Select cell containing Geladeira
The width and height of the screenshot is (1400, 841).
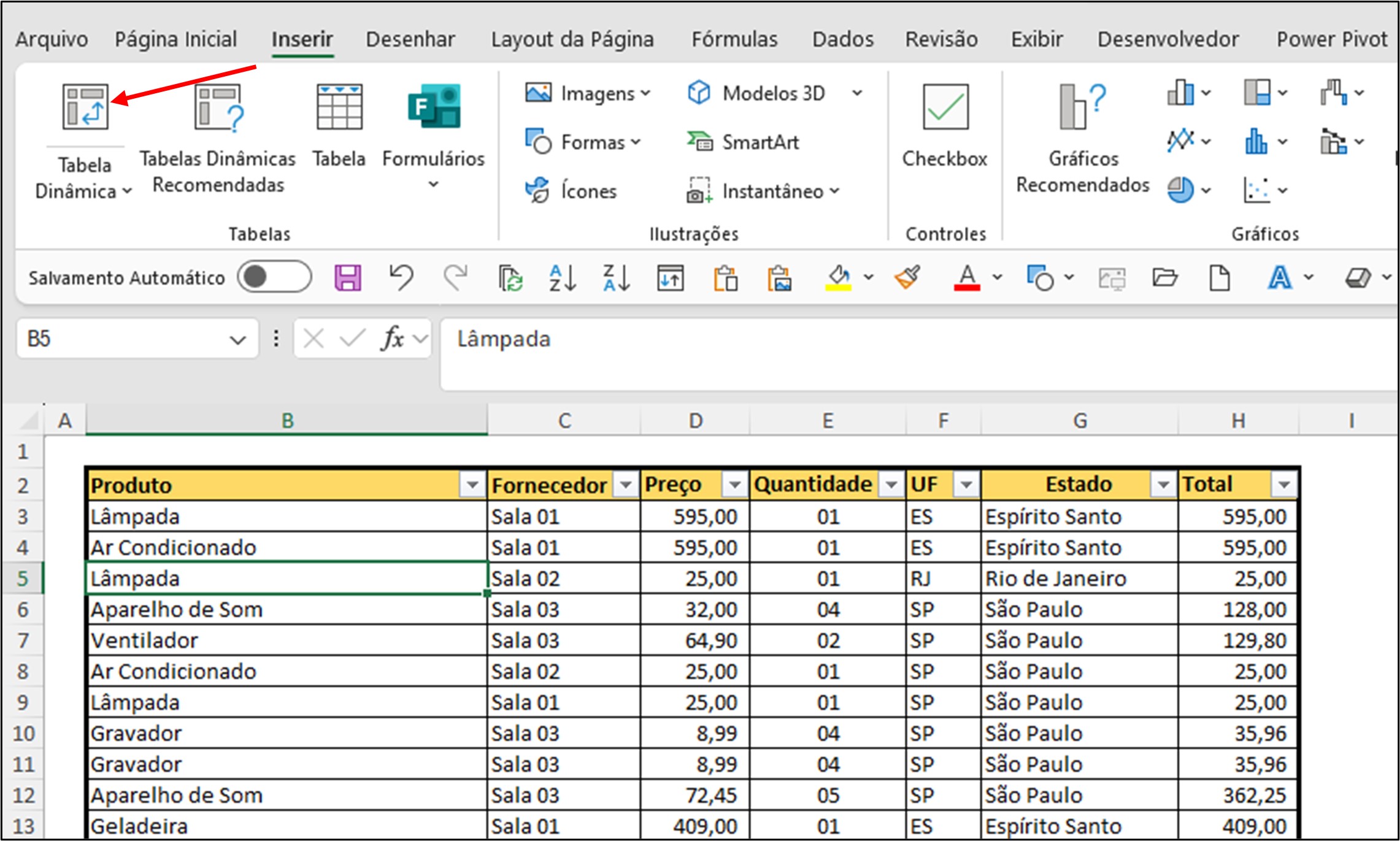tap(287, 826)
